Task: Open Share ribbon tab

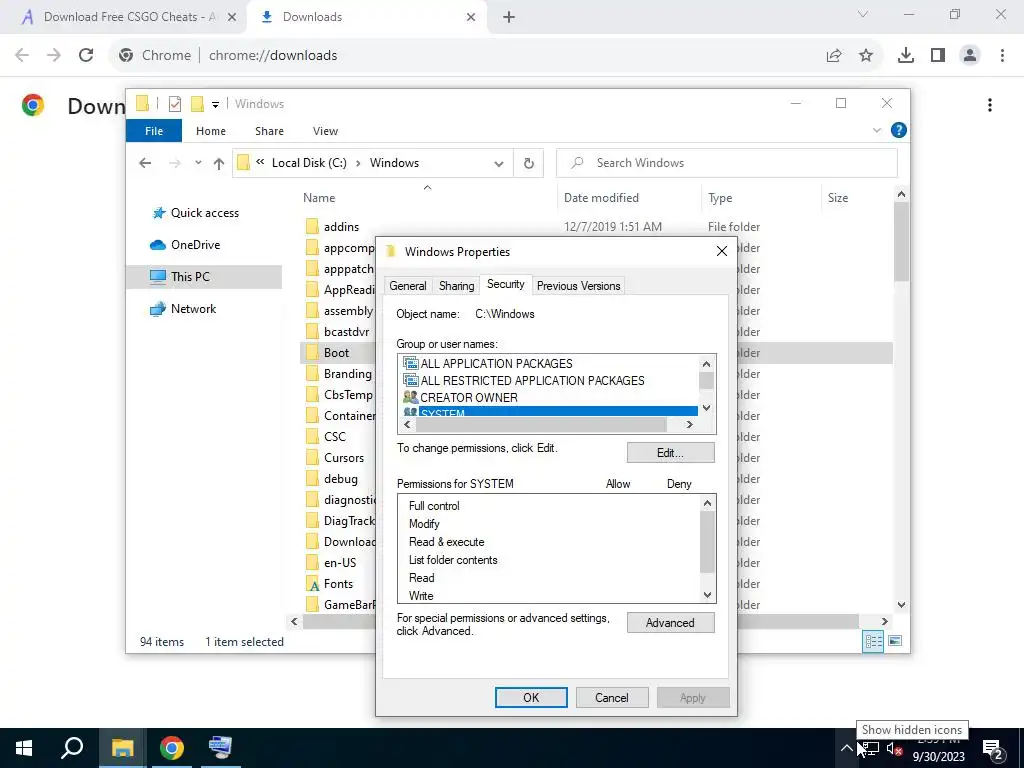Action: click(269, 131)
